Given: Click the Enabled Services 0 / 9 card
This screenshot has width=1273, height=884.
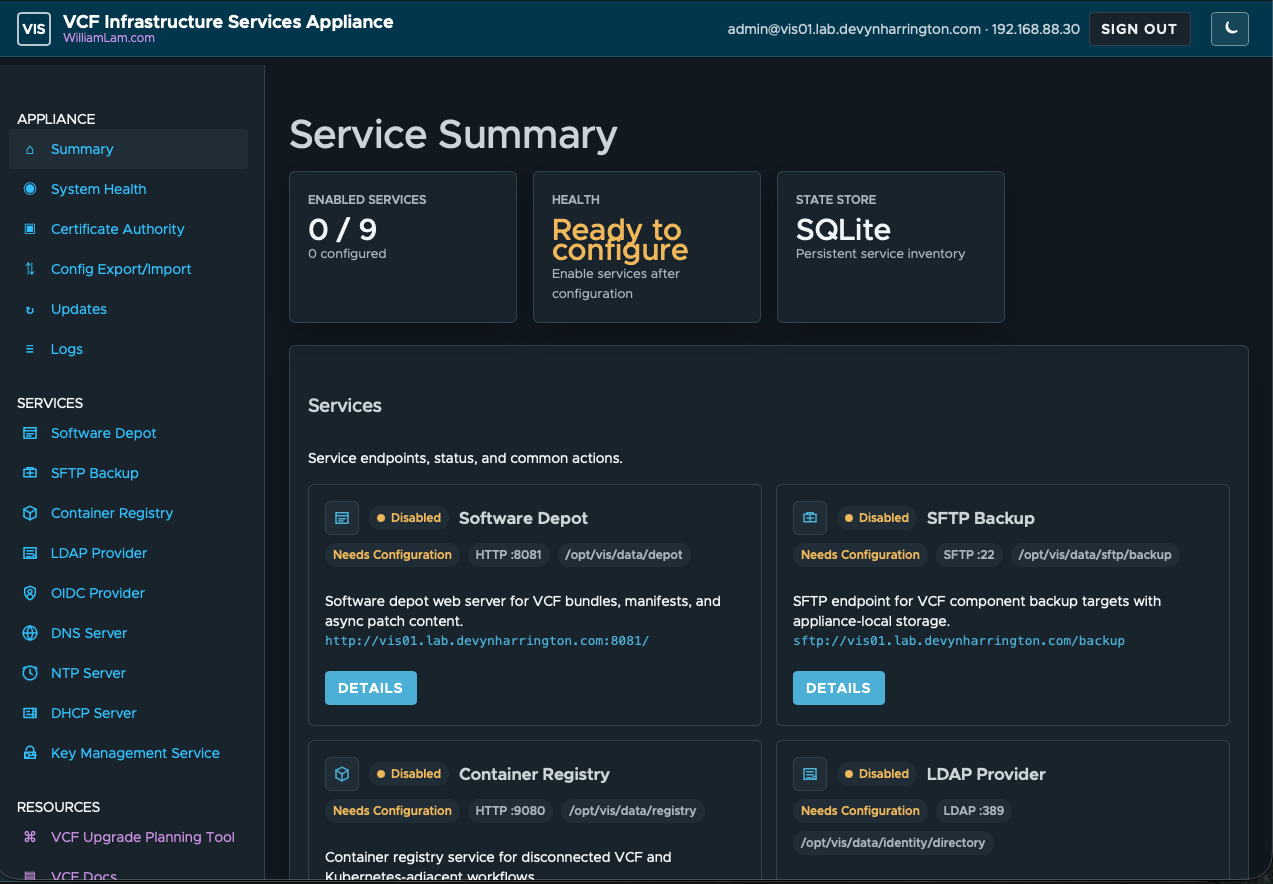Looking at the screenshot, I should tap(403, 247).
